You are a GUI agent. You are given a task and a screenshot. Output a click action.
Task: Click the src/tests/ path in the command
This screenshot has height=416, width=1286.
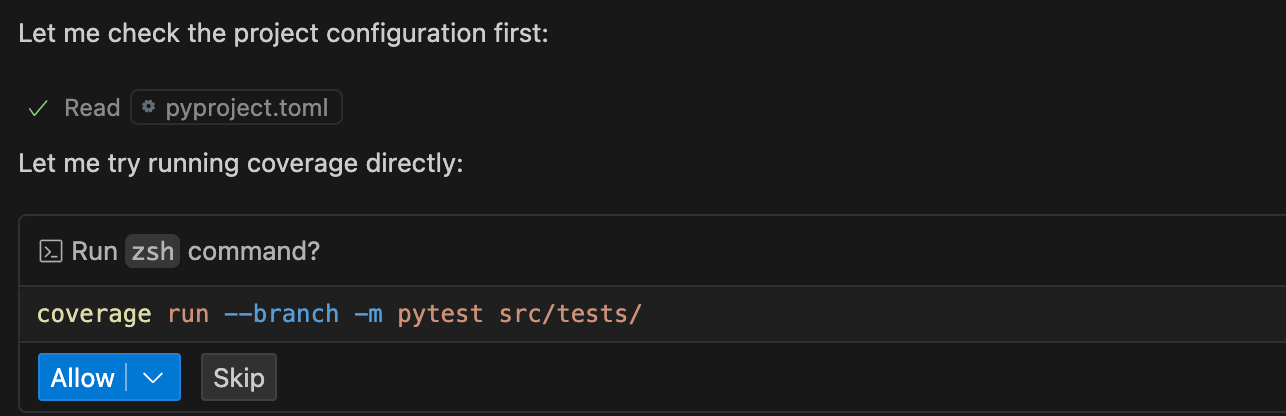click(x=570, y=314)
